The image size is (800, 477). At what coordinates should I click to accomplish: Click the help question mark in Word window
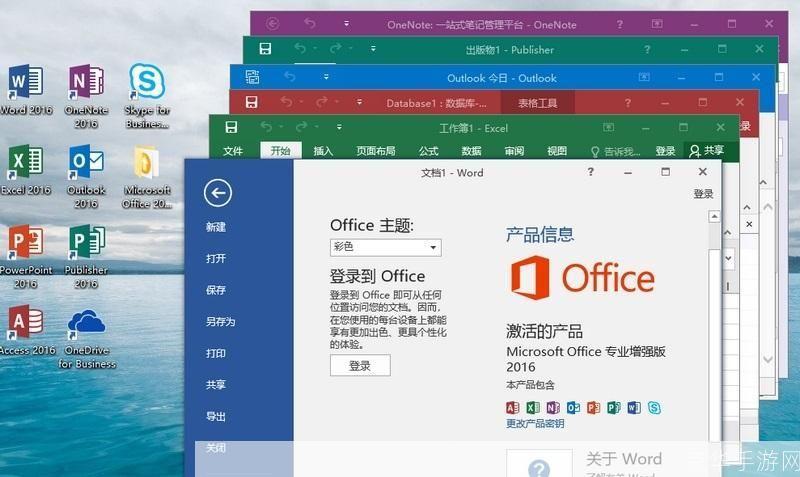click(590, 172)
